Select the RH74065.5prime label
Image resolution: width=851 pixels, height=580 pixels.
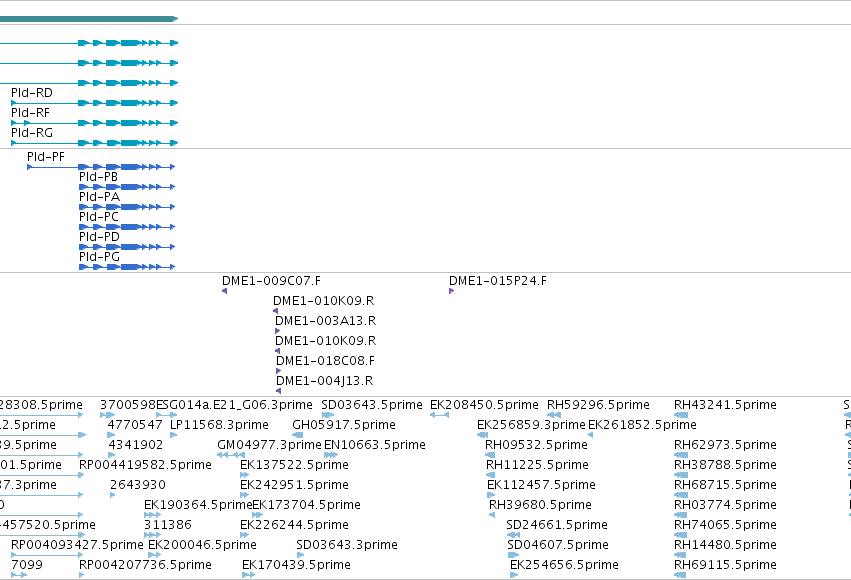[x=725, y=525]
